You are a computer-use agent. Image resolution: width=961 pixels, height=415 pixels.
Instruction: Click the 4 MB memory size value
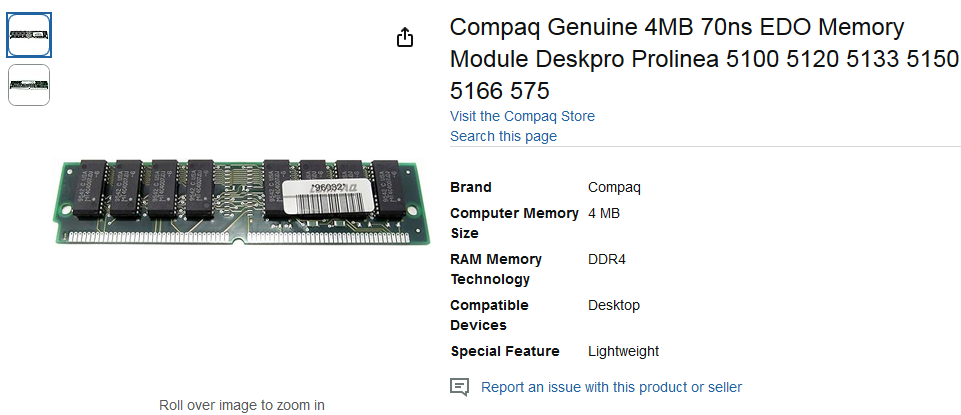[x=604, y=213]
